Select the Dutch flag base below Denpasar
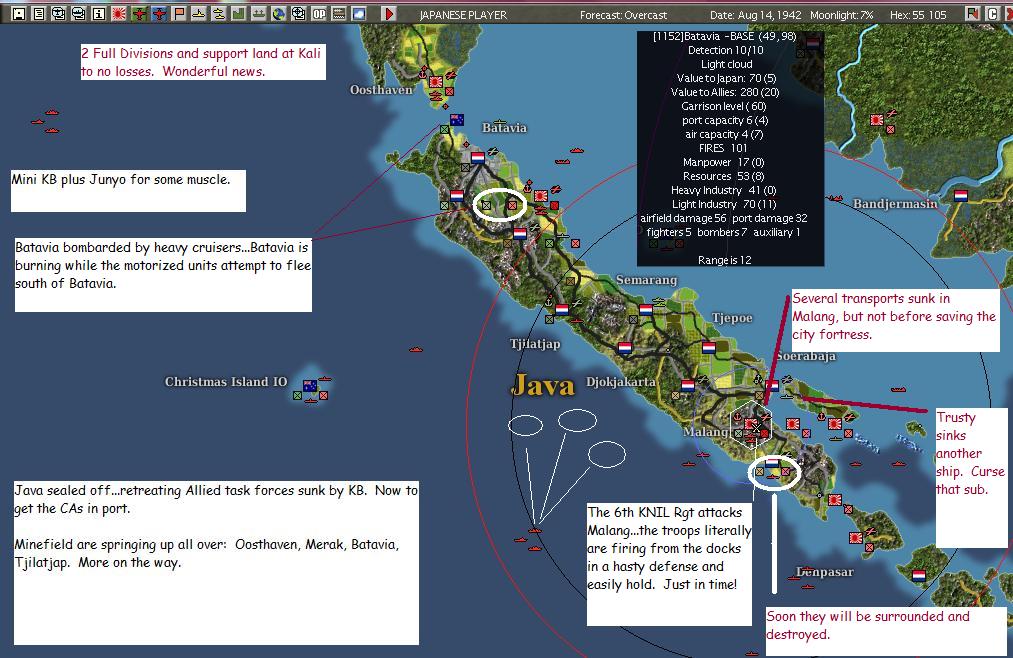1013x658 pixels. (919, 575)
